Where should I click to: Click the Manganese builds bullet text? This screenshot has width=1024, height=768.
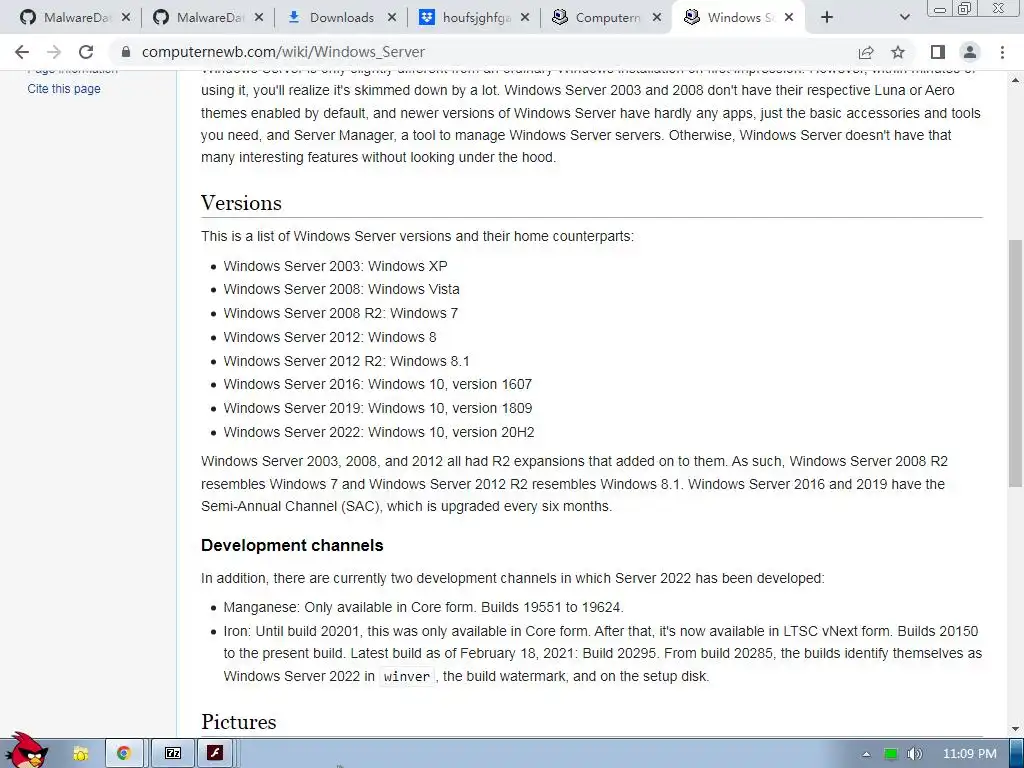click(423, 607)
